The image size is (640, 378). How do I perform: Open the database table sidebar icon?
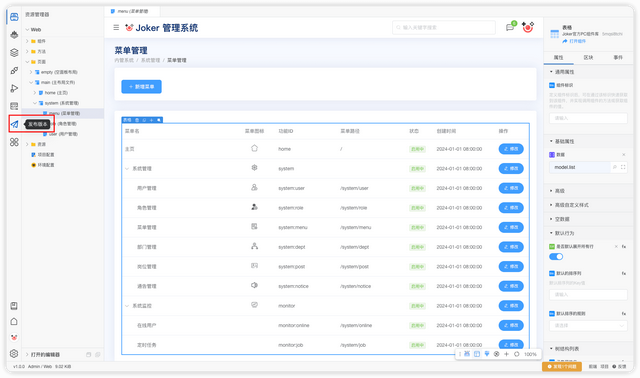coord(14,106)
